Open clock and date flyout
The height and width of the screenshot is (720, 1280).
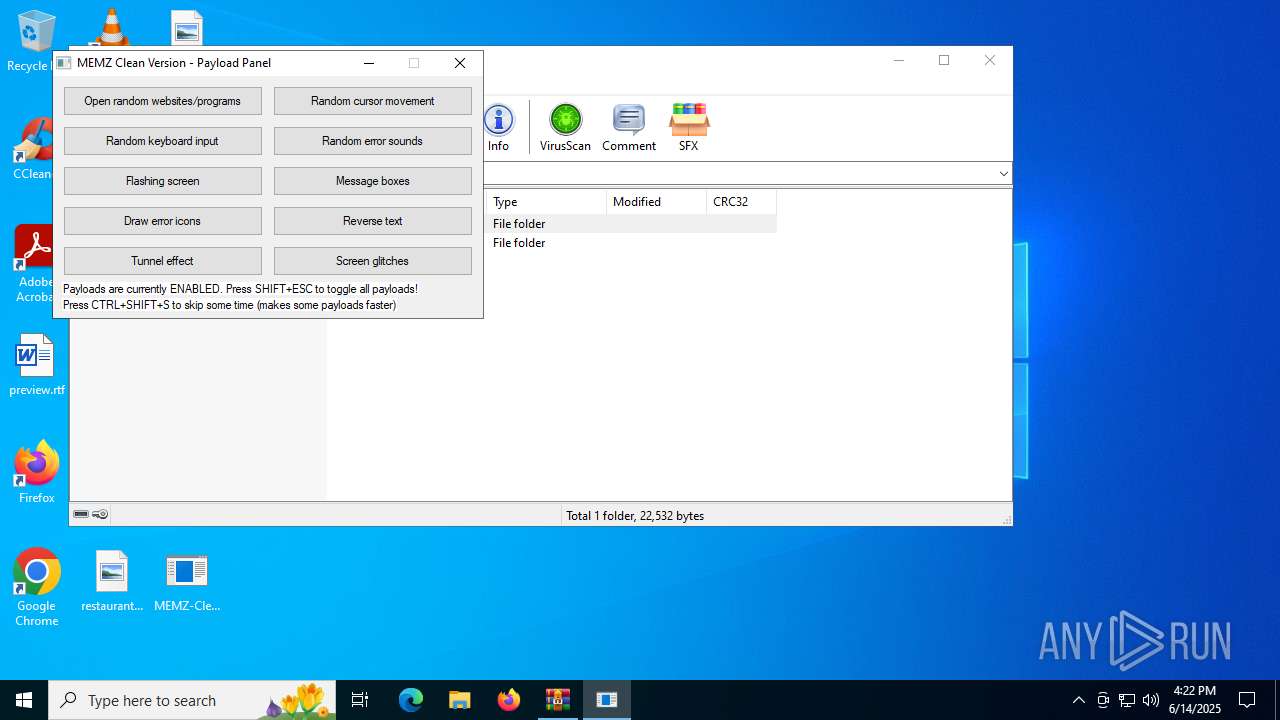pos(1195,700)
